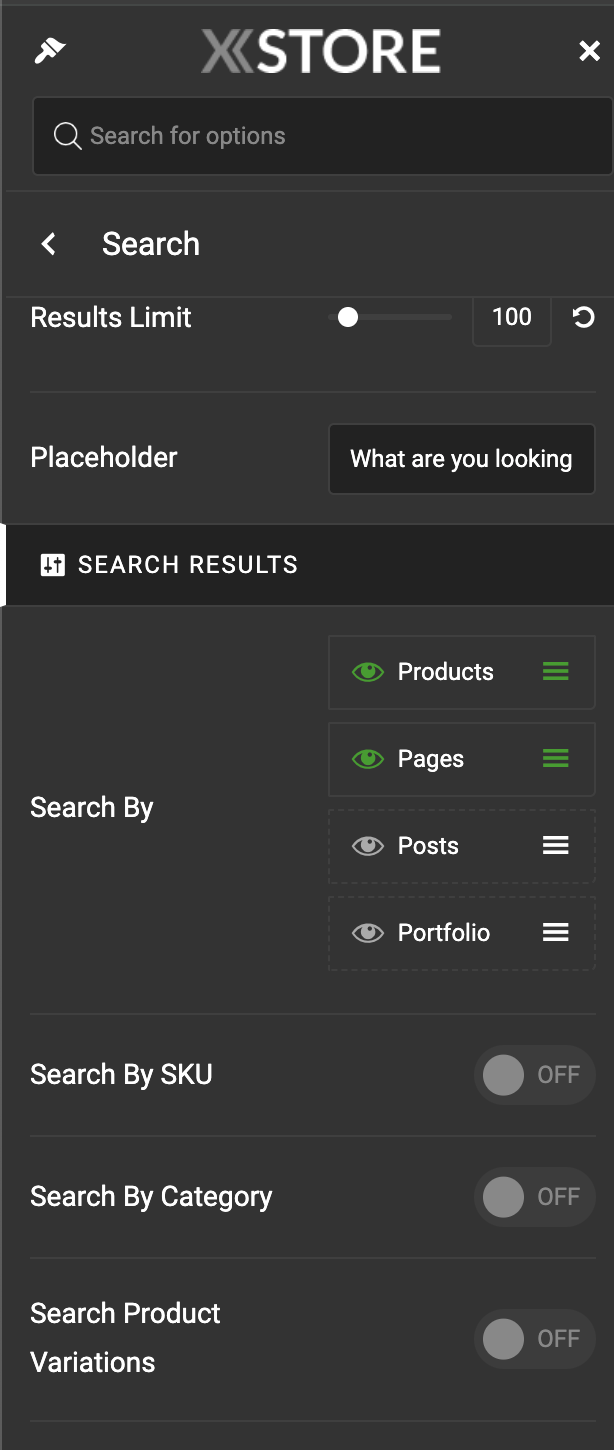Viewport: 614px width, 1450px height.
Task: Hide Products via its eye icon
Action: 368,672
